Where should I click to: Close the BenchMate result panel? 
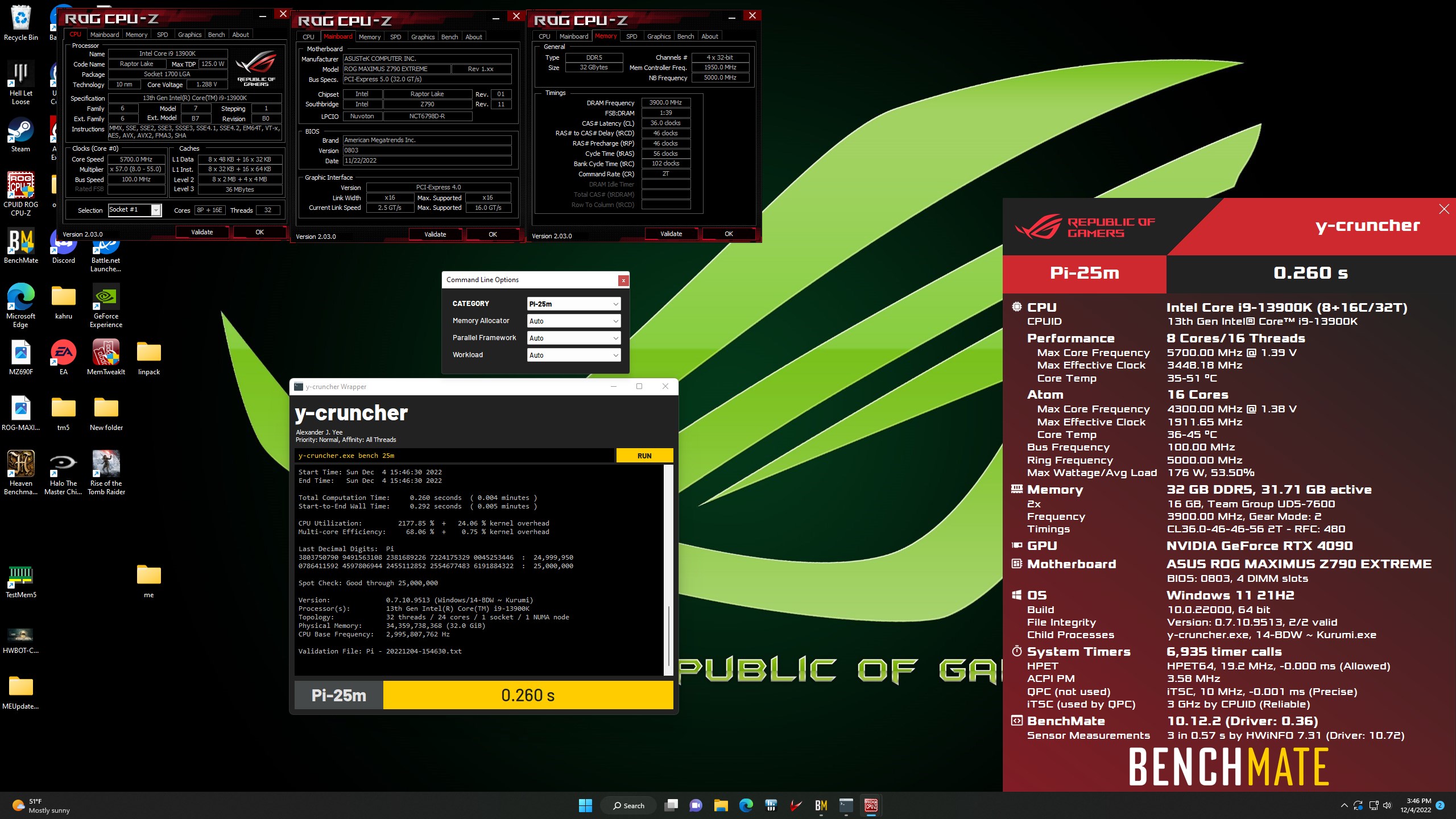(x=1443, y=209)
